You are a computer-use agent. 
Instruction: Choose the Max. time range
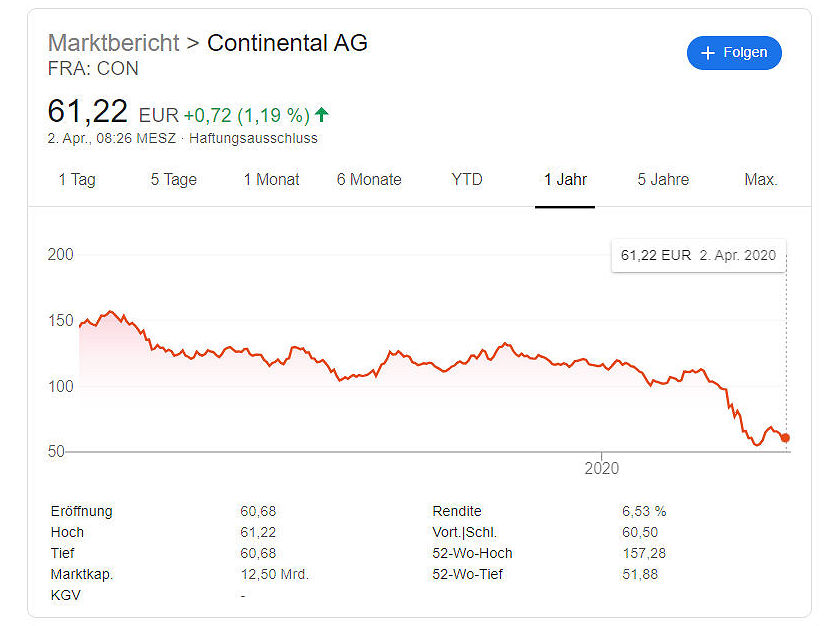761,179
